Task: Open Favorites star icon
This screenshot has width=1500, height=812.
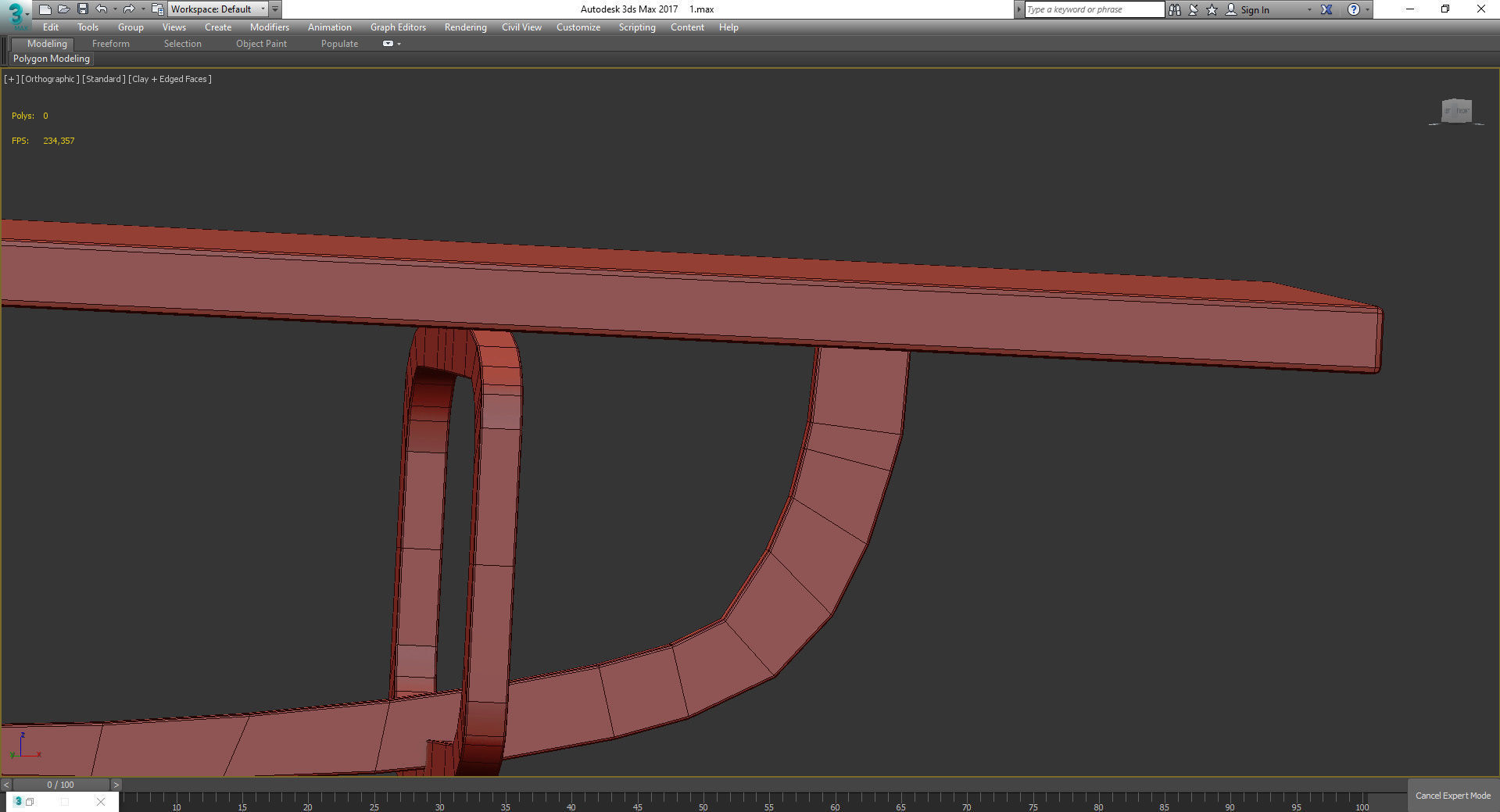Action: coord(1212,9)
